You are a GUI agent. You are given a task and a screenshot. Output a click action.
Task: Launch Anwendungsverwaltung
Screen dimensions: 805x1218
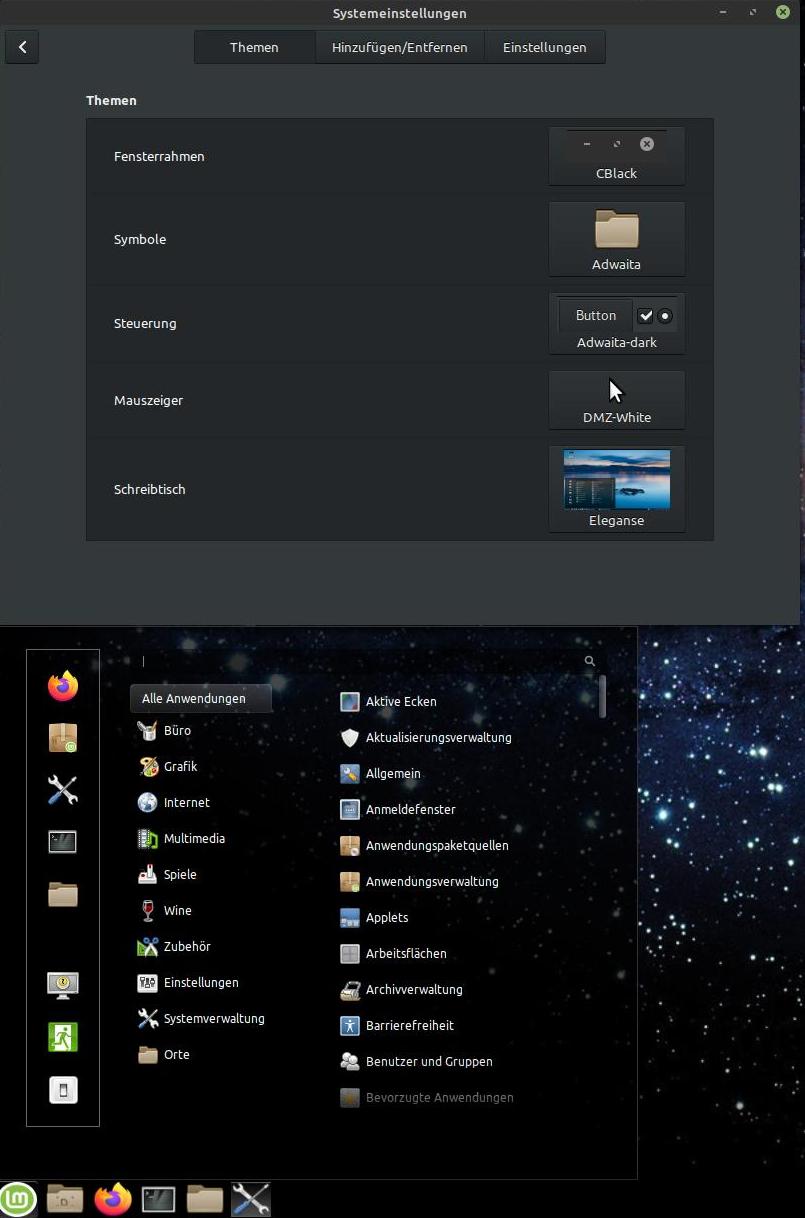(x=419, y=882)
